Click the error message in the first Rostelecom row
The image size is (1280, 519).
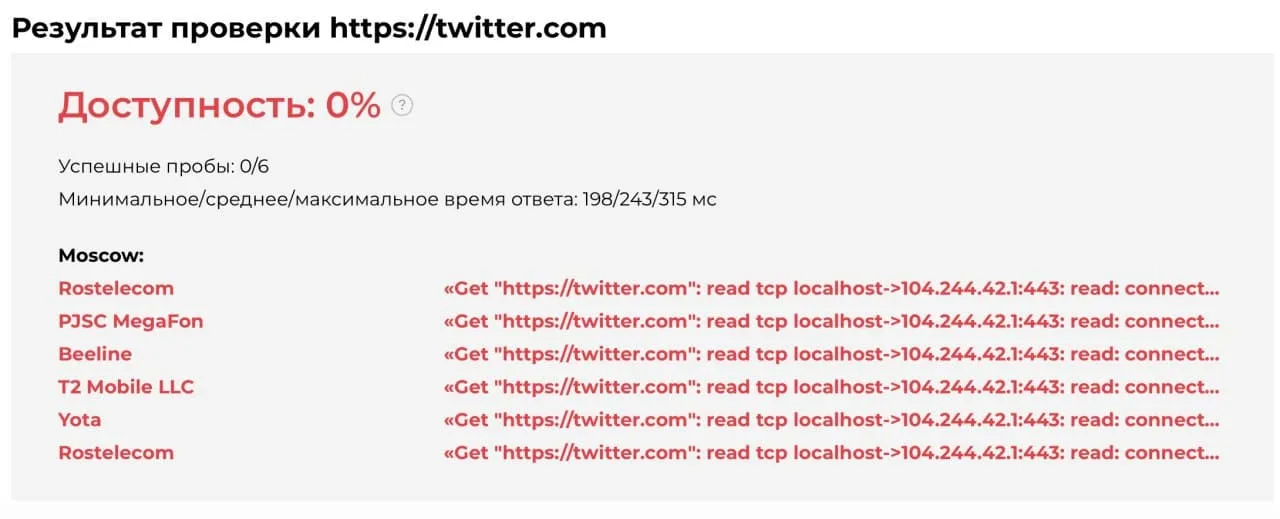pyautogui.click(x=831, y=288)
